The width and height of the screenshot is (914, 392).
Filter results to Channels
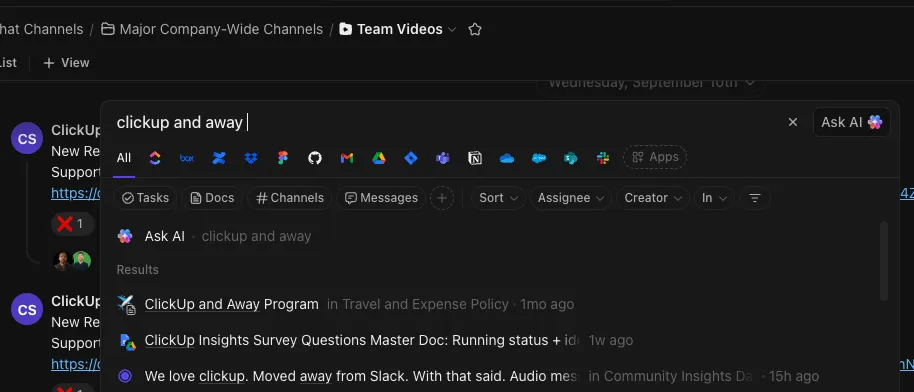coord(290,198)
